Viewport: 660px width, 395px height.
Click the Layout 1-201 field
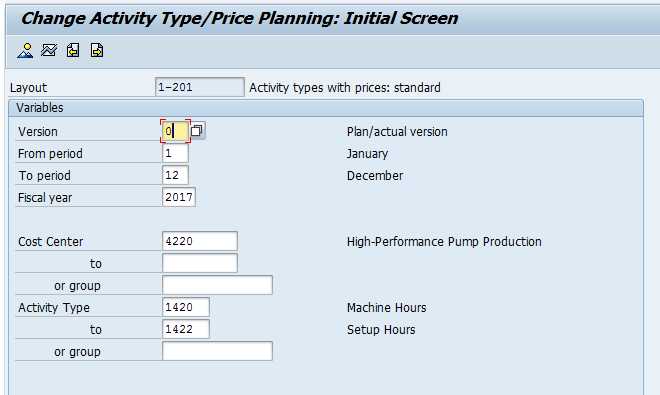(x=200, y=87)
